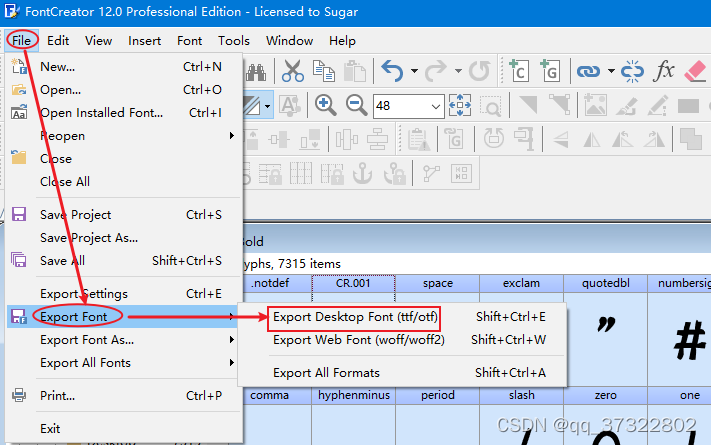The height and width of the screenshot is (445, 711).
Task: Click the Add Characters icon
Action: click(518, 71)
